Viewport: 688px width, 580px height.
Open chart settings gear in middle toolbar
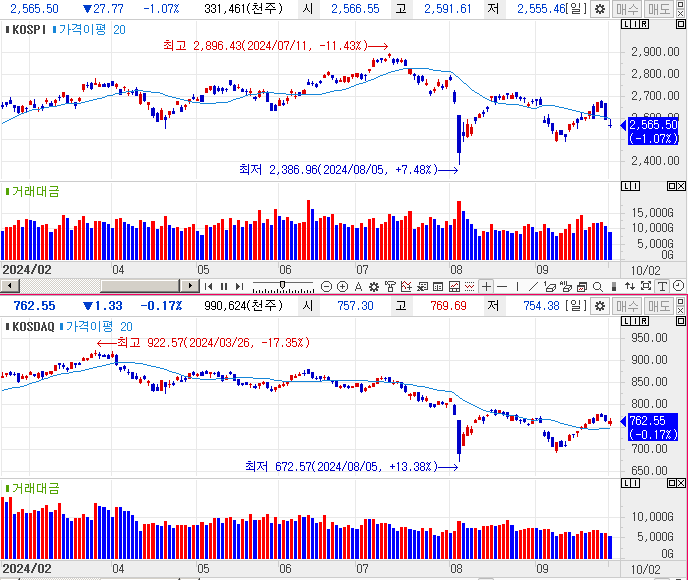(x=374, y=287)
